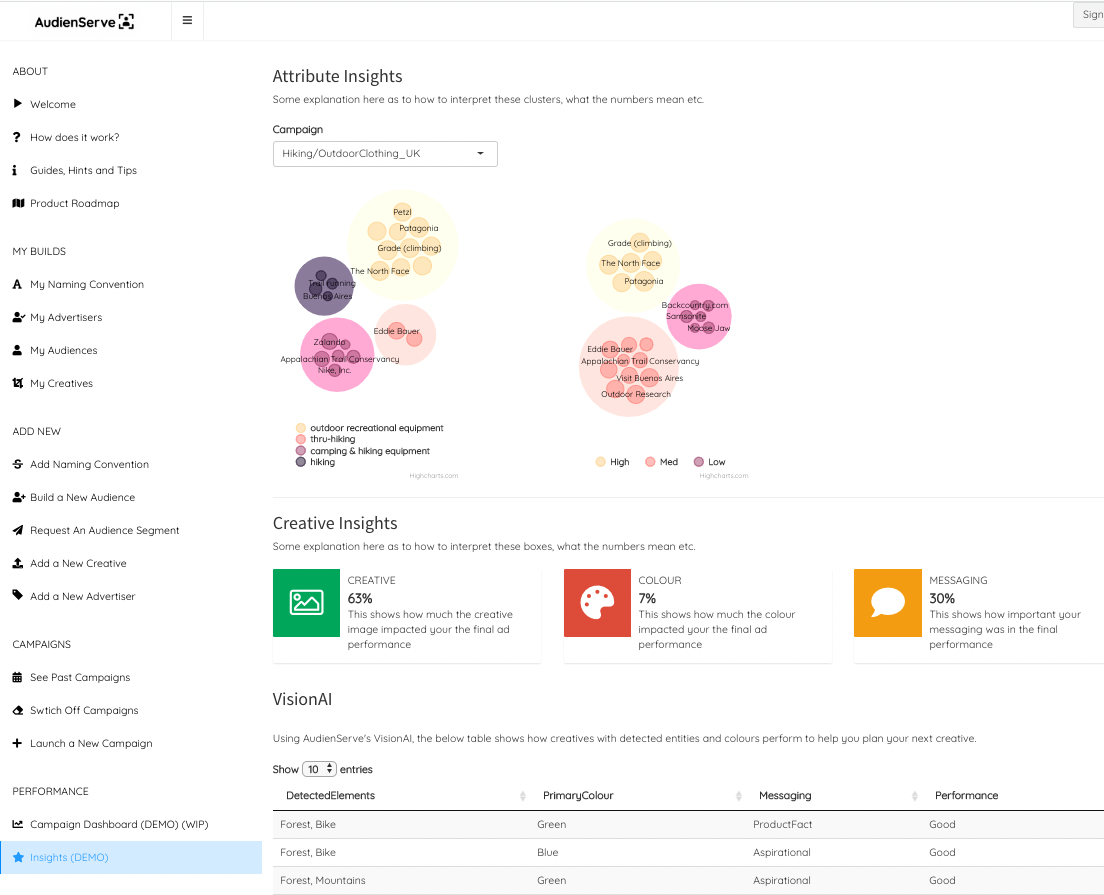Screen dimensions: 1104x895
Task: Click the person icon for My Audiences
Action: 18,350
